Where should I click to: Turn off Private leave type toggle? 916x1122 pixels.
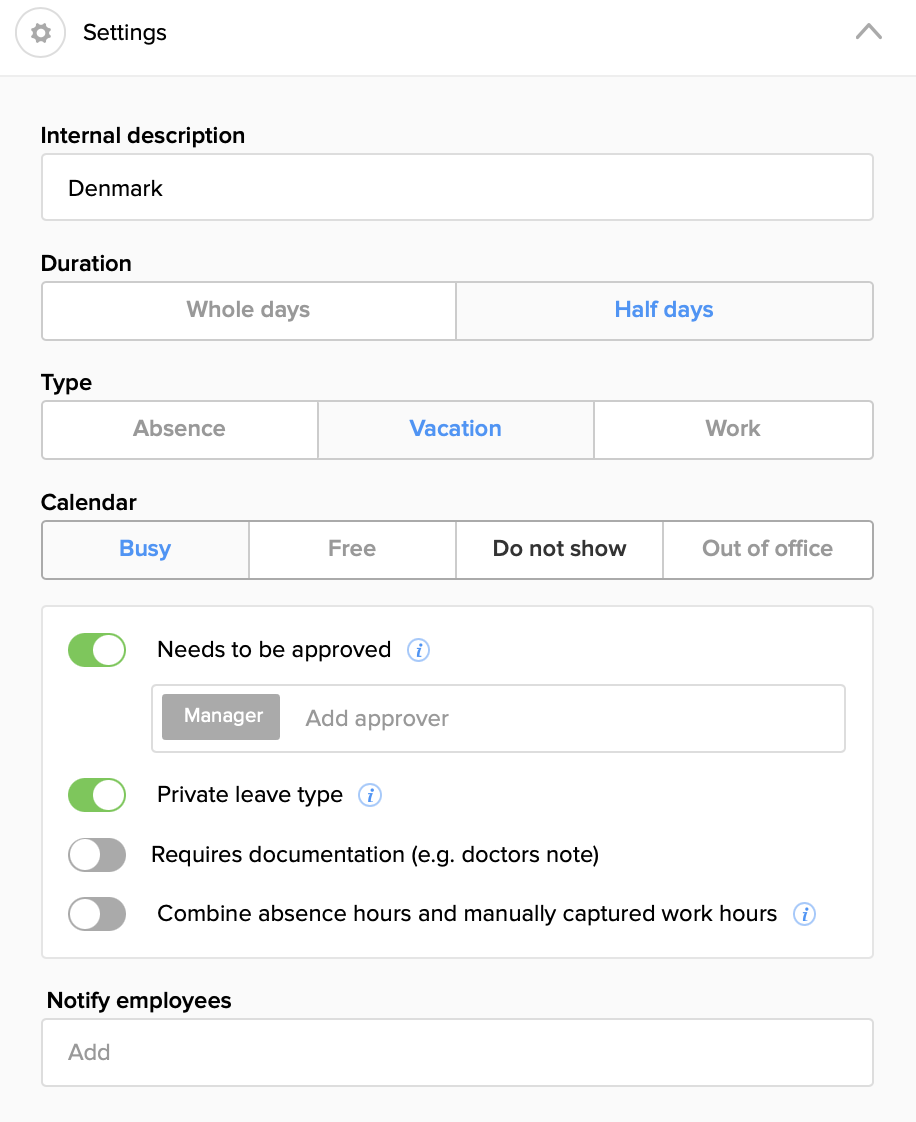point(97,796)
